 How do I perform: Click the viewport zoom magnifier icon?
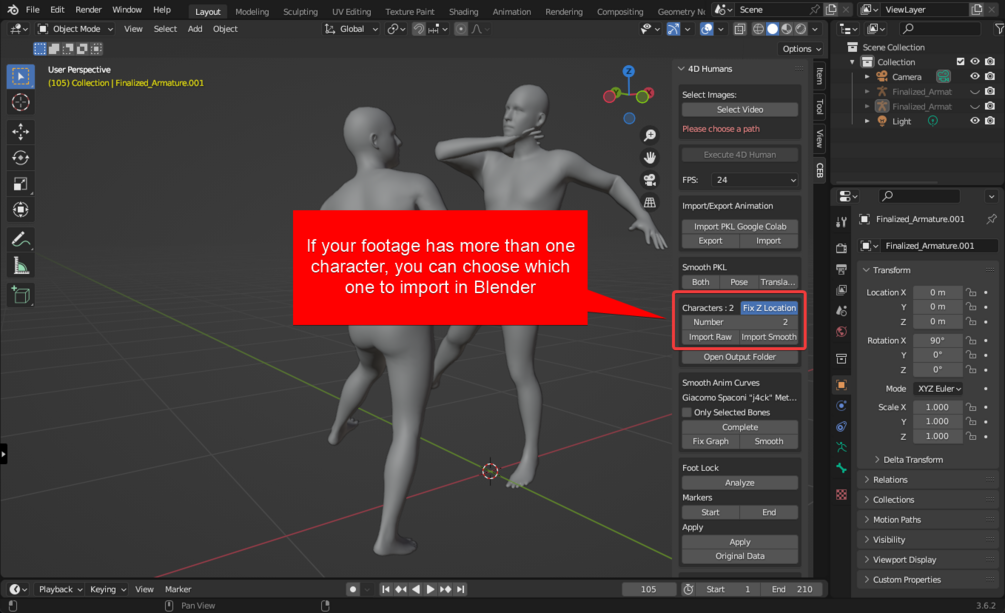[x=649, y=135]
